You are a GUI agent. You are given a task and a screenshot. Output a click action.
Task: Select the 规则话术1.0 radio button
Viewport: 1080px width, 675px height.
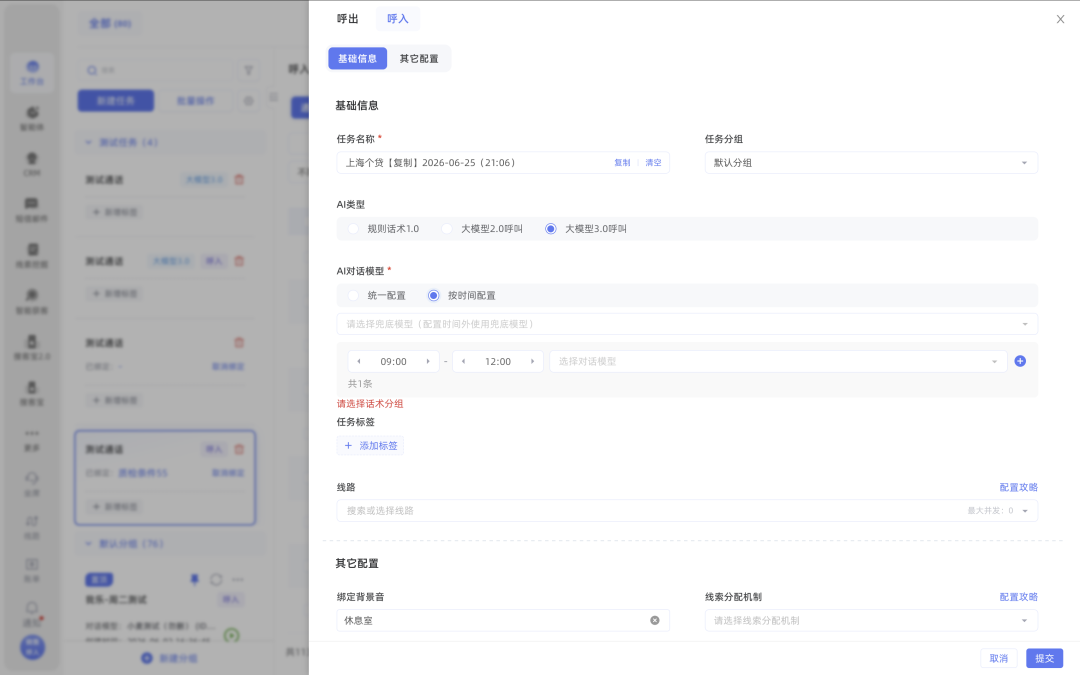(x=353, y=229)
